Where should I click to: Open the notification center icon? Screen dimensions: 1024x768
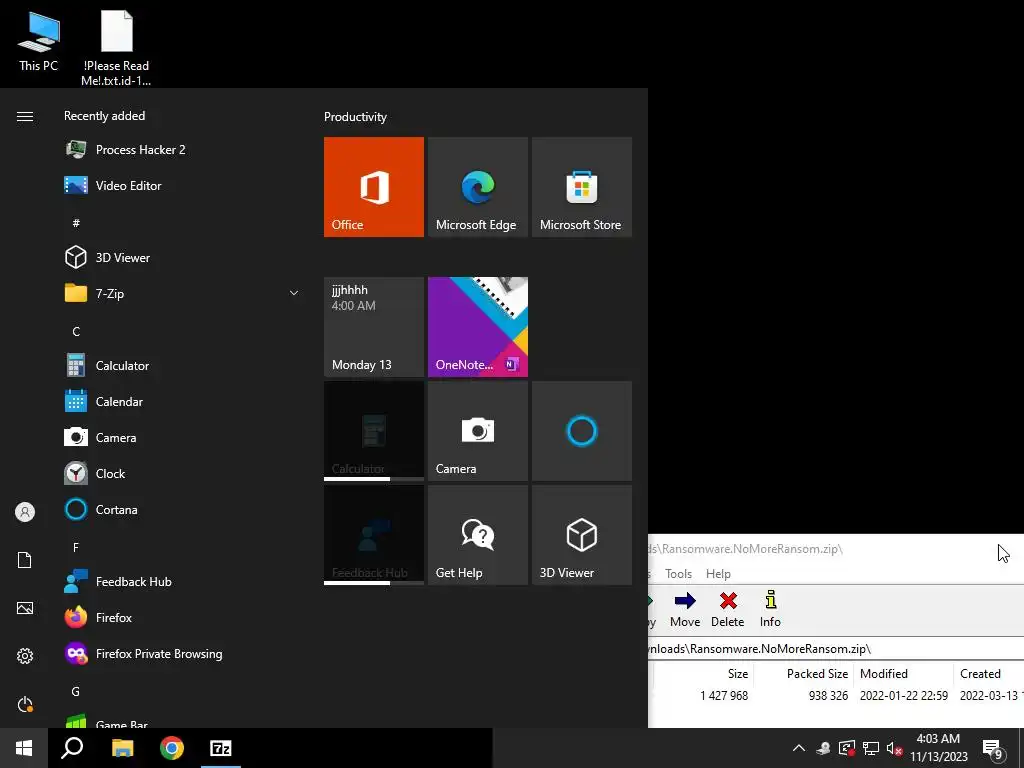(x=993, y=750)
